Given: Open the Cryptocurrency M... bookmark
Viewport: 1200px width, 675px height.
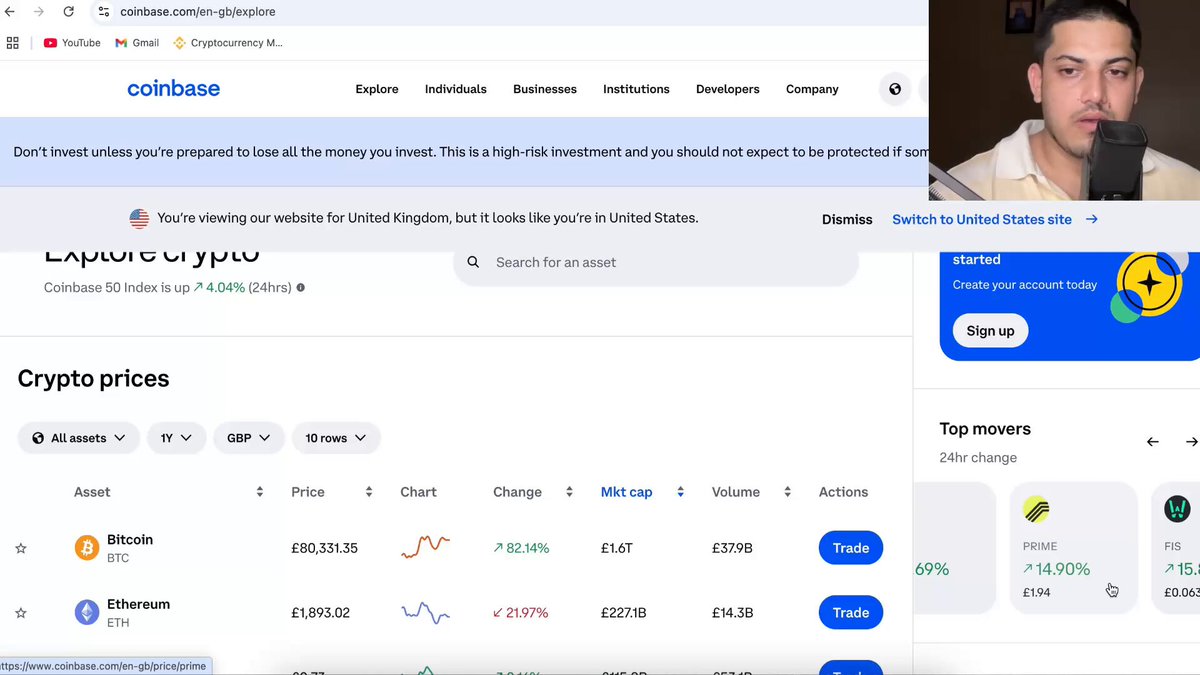Looking at the screenshot, I should point(228,43).
